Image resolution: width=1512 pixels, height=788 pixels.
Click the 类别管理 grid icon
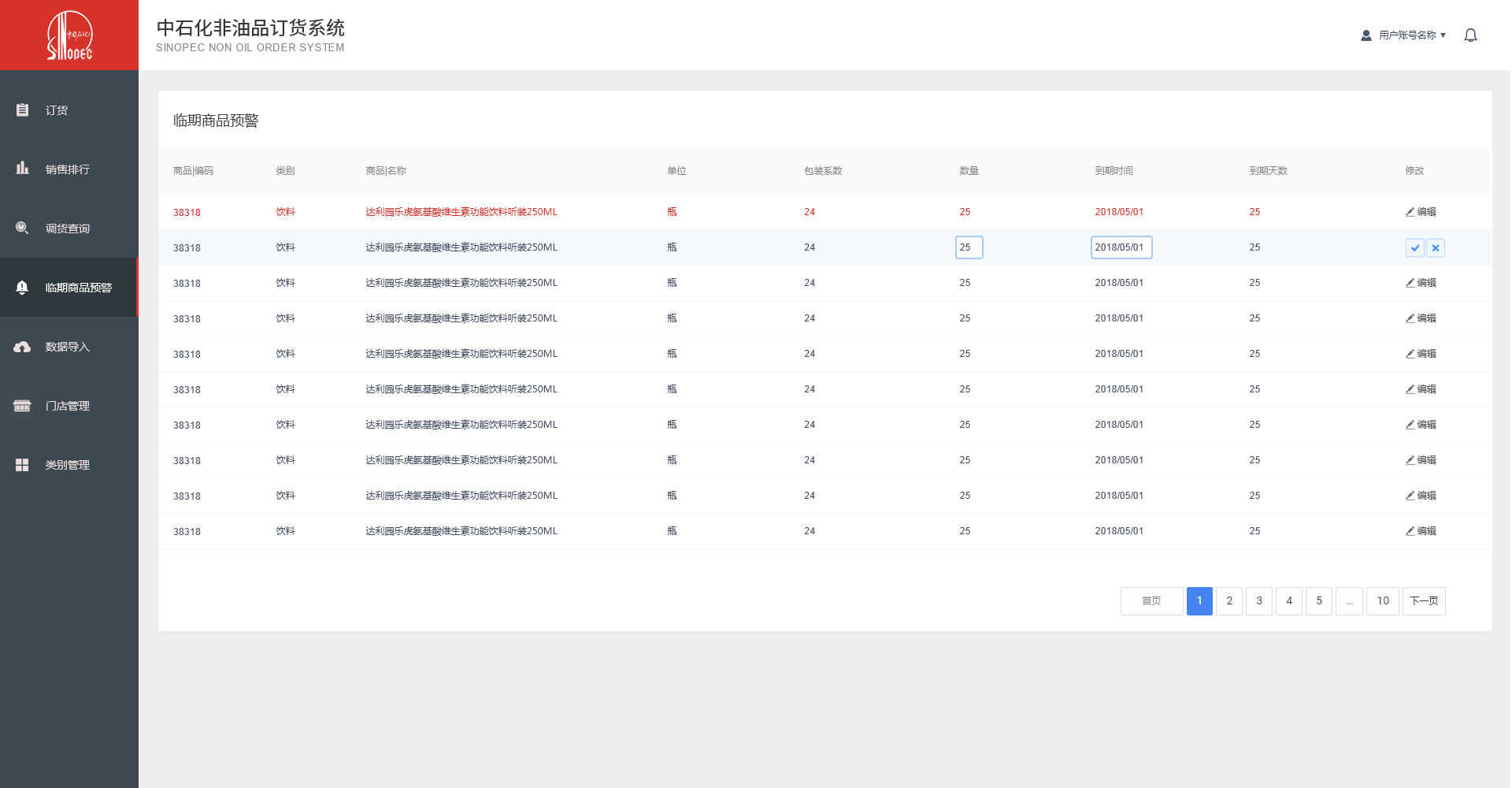click(22, 465)
